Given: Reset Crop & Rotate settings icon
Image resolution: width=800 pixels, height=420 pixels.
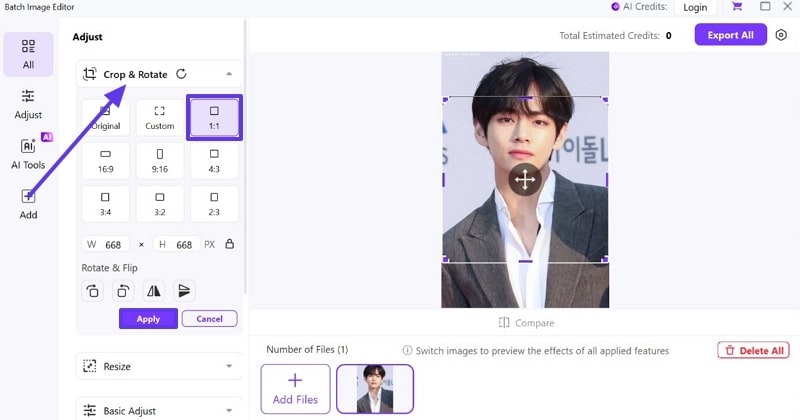Looking at the screenshot, I should tap(181, 74).
